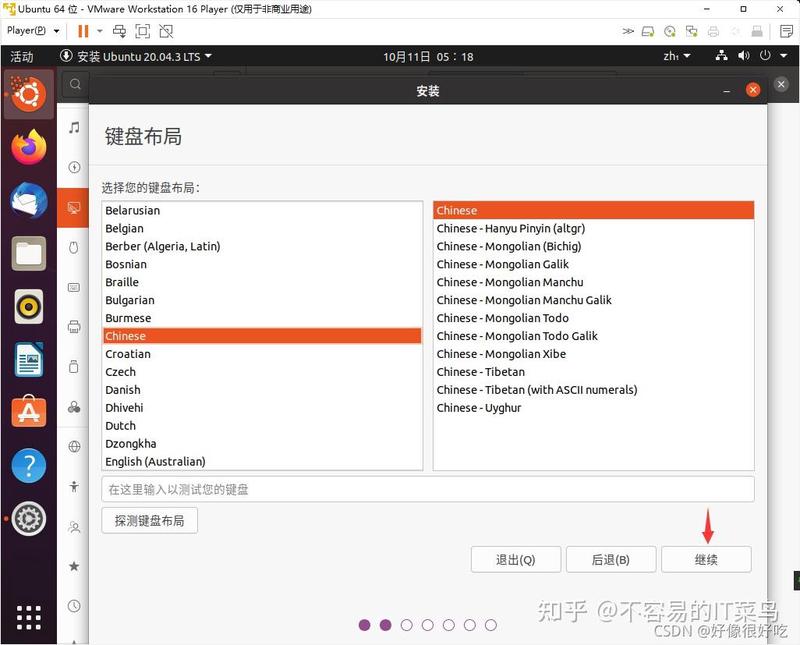Open Firefox from the Ubuntu dock
The width and height of the screenshot is (800, 645).
[29, 147]
